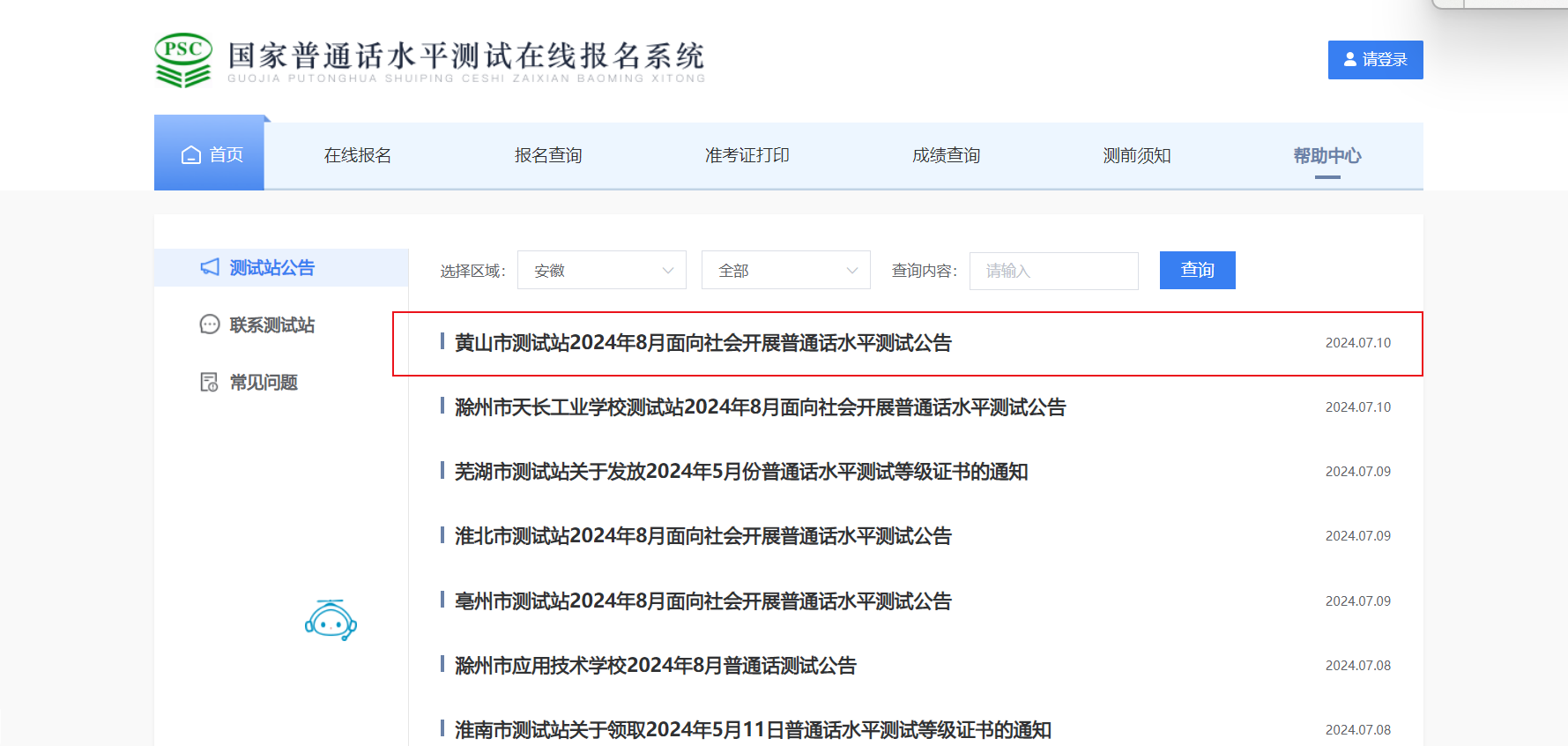Click the 查询内容 text input field
1568x746 pixels.
[1053, 271]
